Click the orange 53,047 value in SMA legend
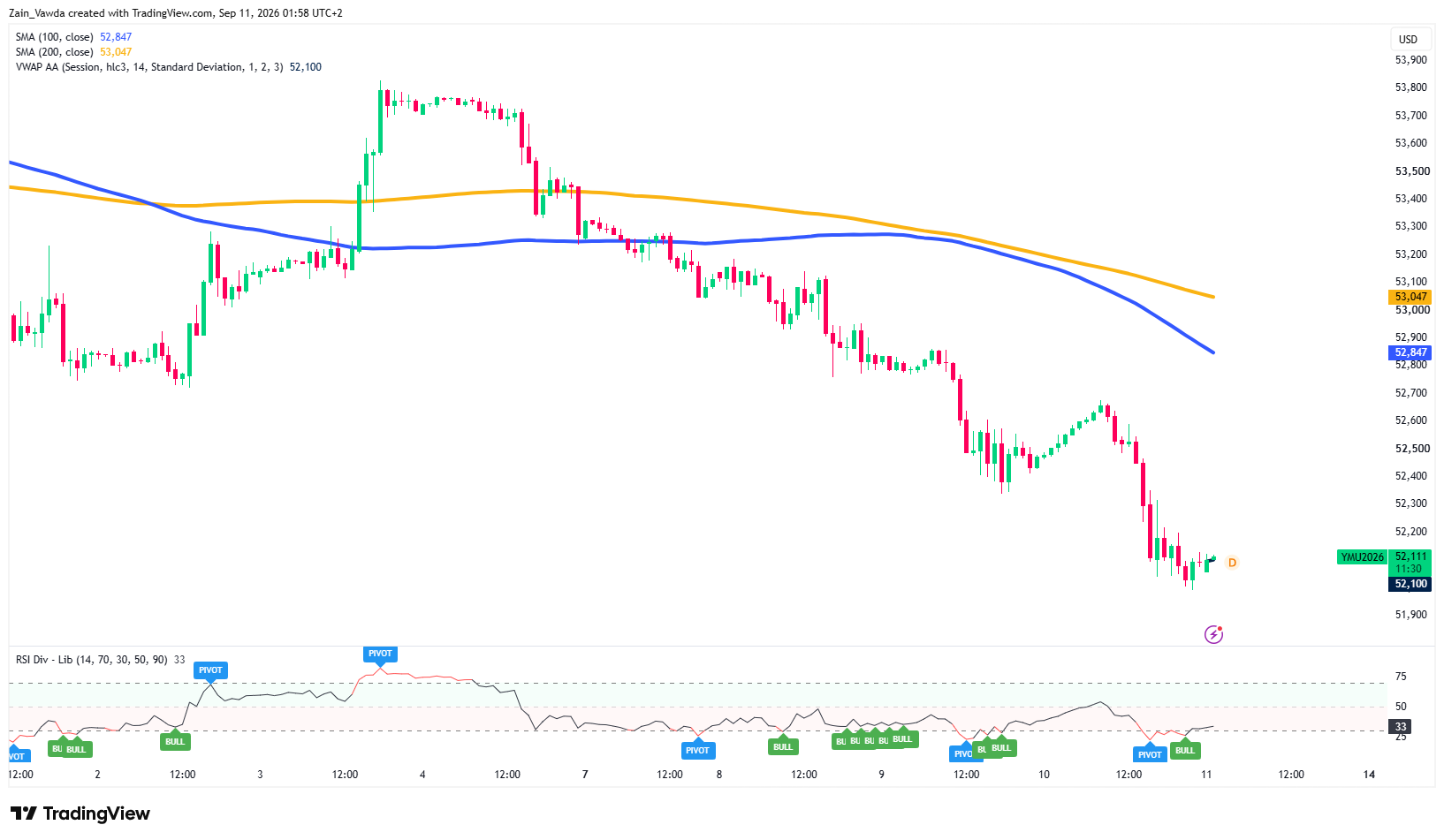The height and width of the screenshot is (840, 1444). click(116, 52)
